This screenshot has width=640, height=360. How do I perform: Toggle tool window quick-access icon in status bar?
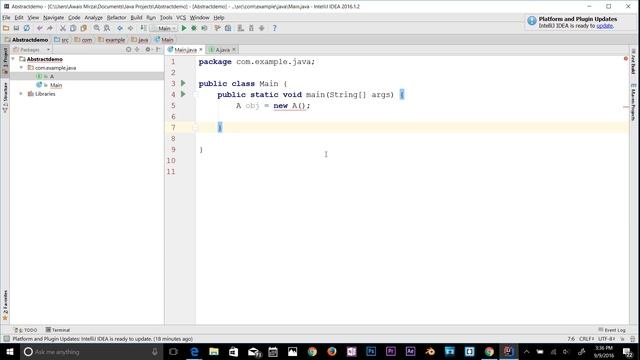tap(6, 339)
